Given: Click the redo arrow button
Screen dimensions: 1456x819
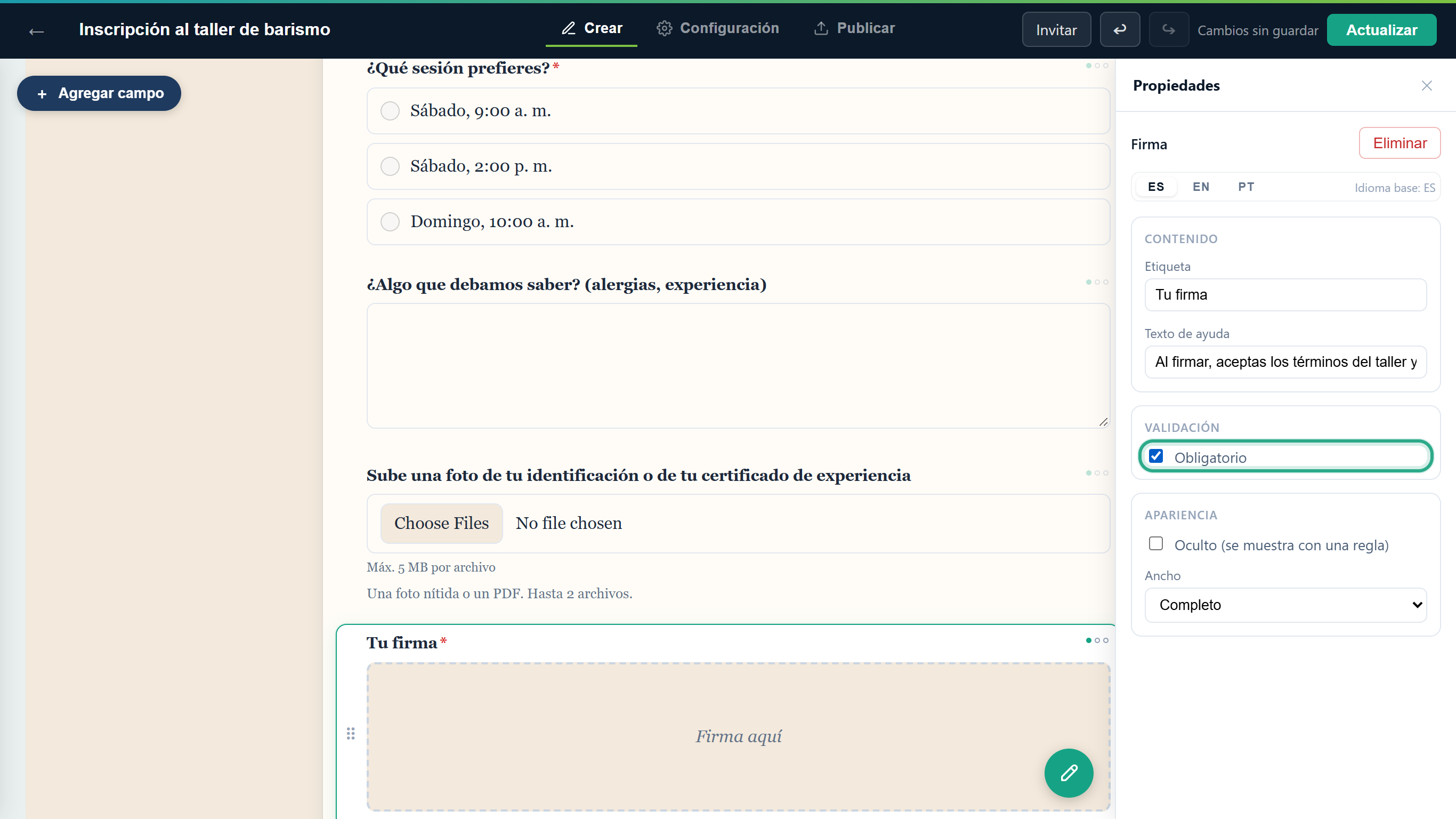Looking at the screenshot, I should point(1168,29).
